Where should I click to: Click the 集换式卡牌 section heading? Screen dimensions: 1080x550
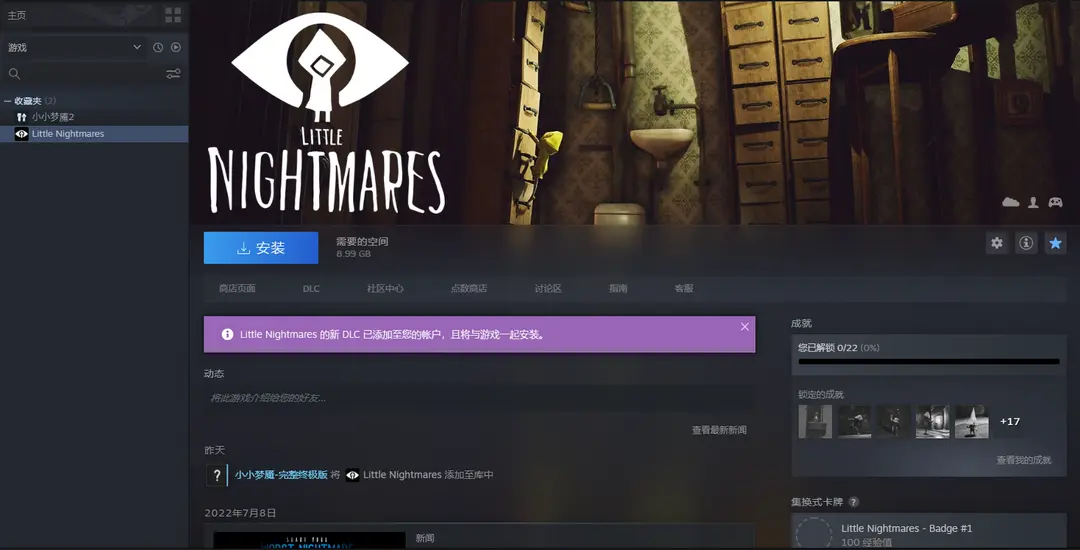(x=817, y=502)
